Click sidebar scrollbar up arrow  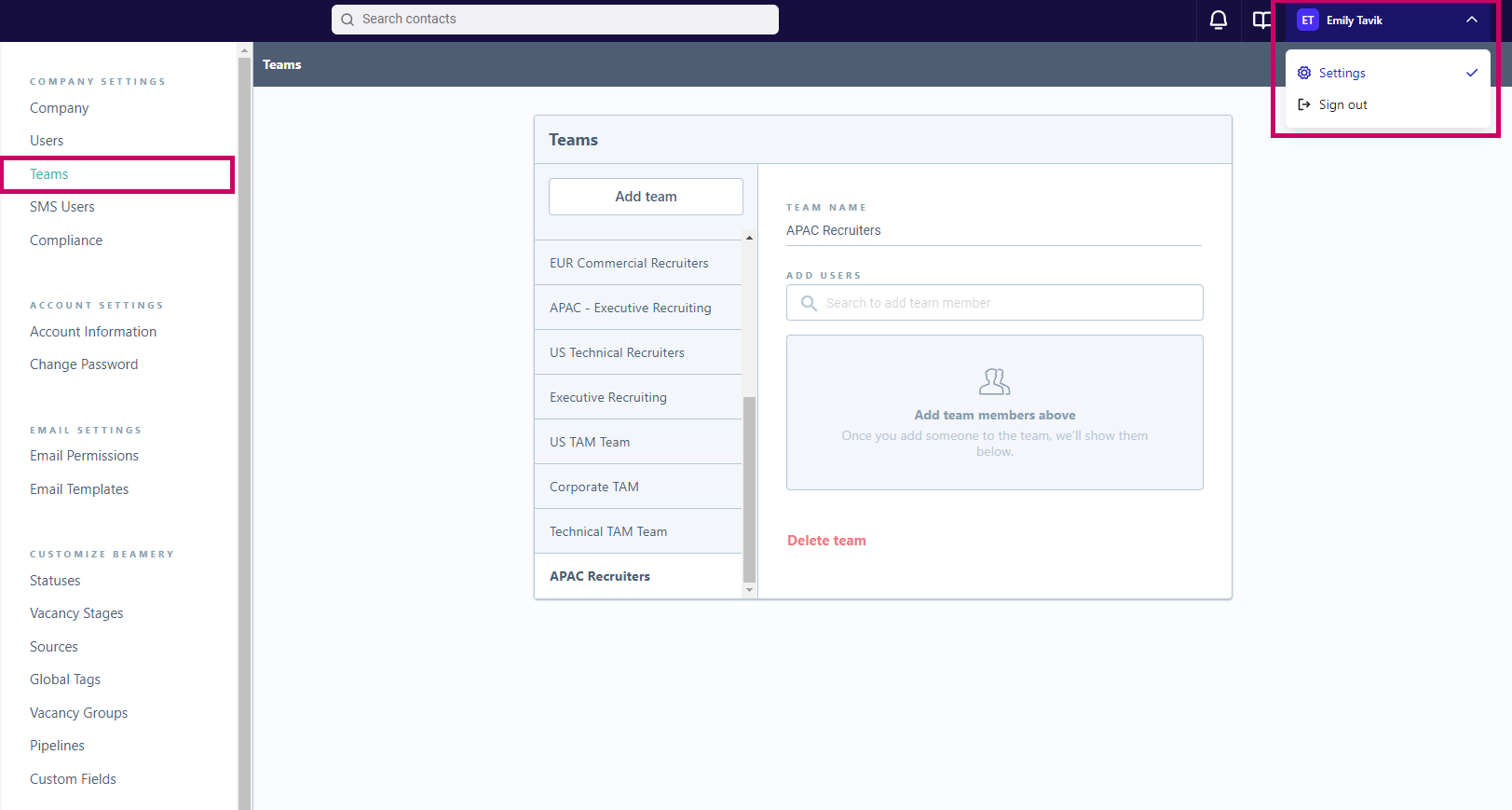click(245, 50)
